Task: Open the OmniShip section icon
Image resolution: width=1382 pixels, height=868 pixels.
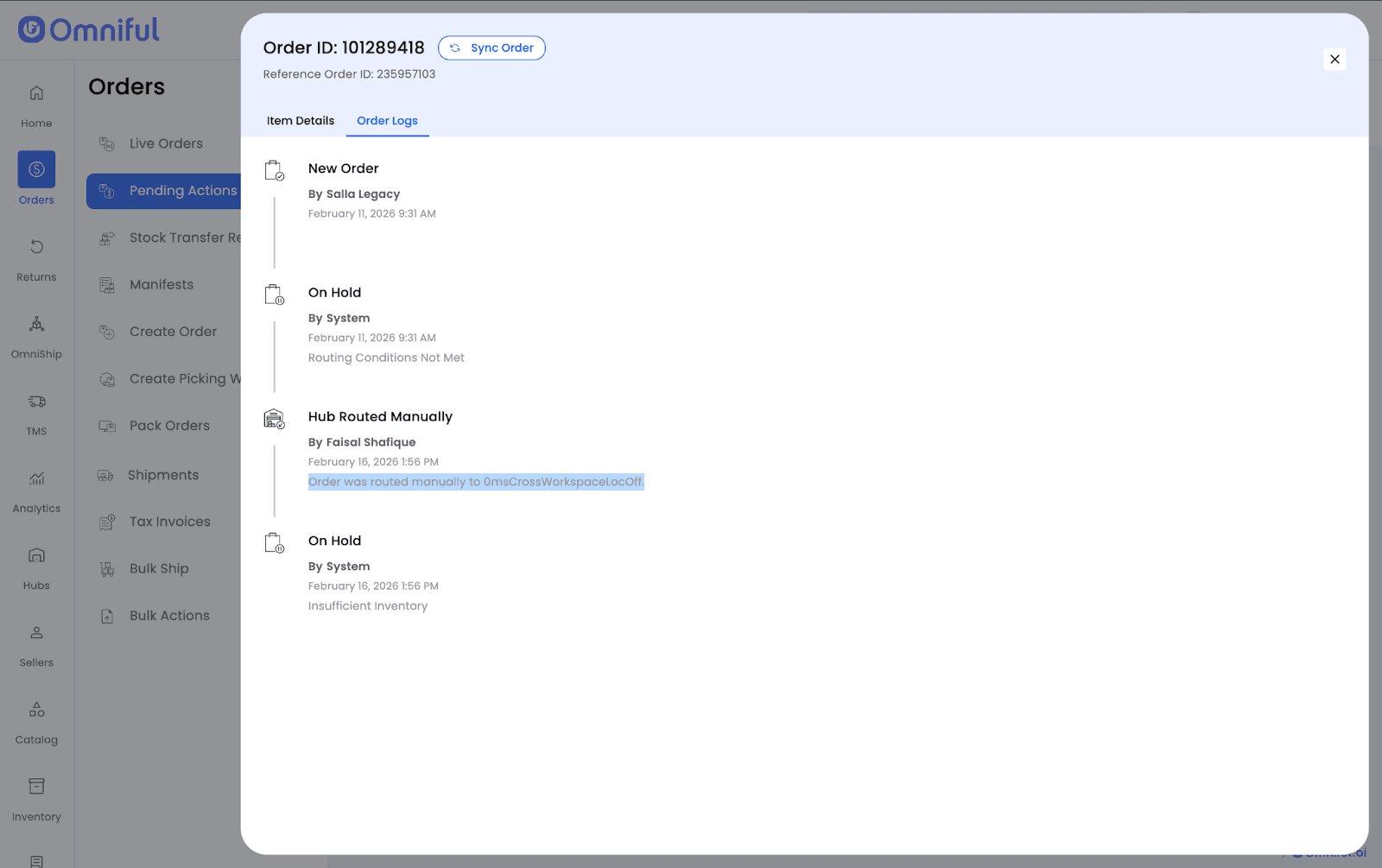Action: point(36,325)
